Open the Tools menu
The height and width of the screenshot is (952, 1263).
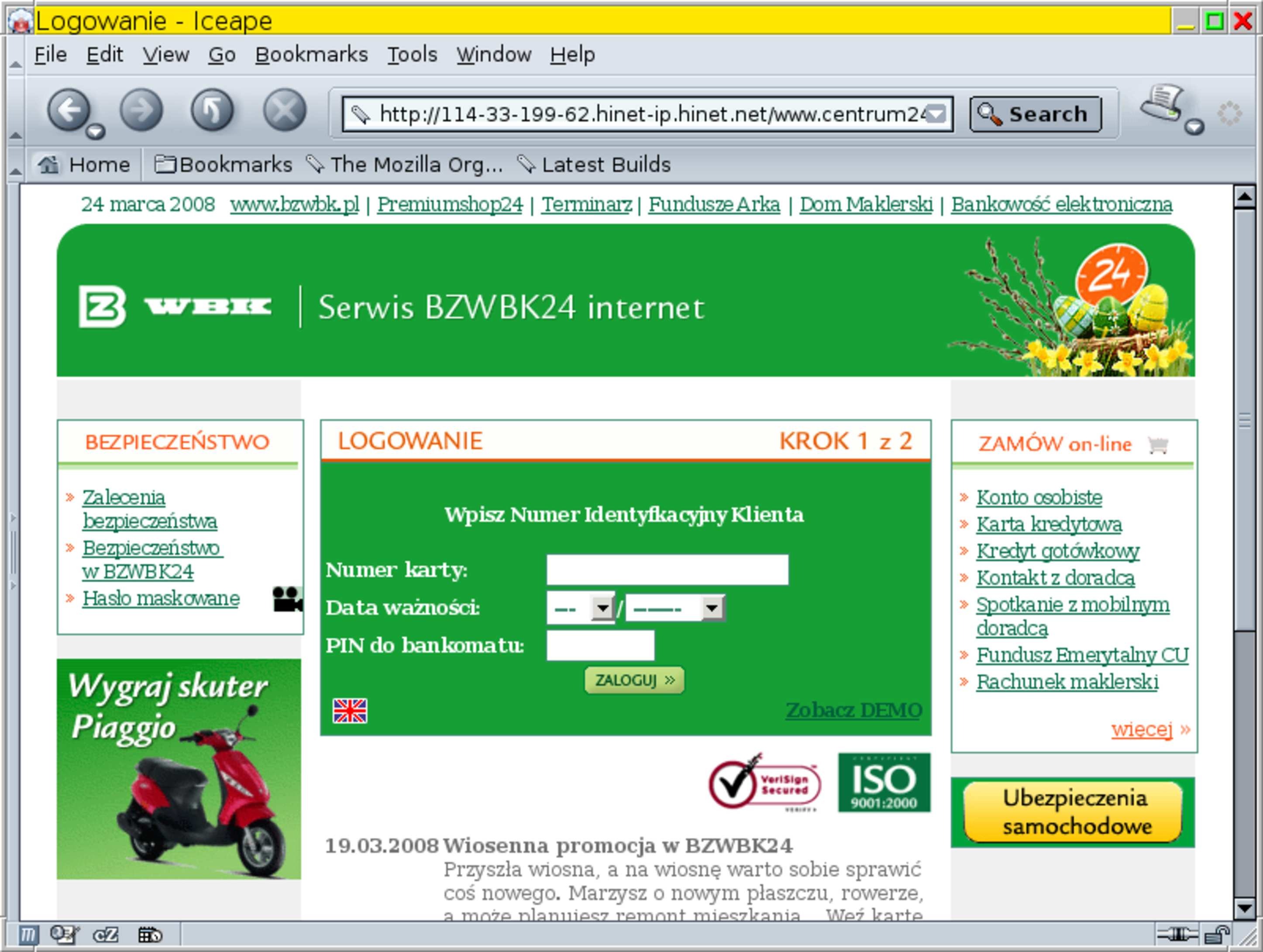(x=410, y=55)
